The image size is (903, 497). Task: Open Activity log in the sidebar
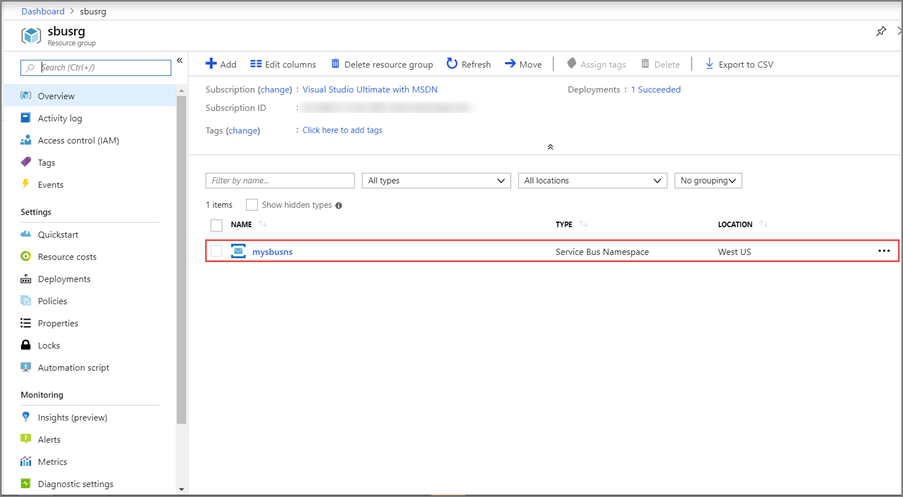60,118
